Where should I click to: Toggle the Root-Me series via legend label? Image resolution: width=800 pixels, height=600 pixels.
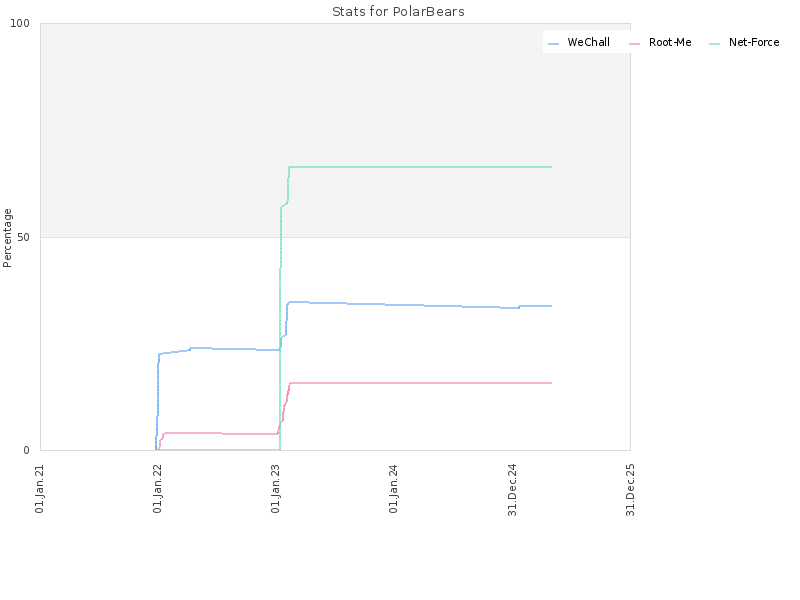point(670,42)
